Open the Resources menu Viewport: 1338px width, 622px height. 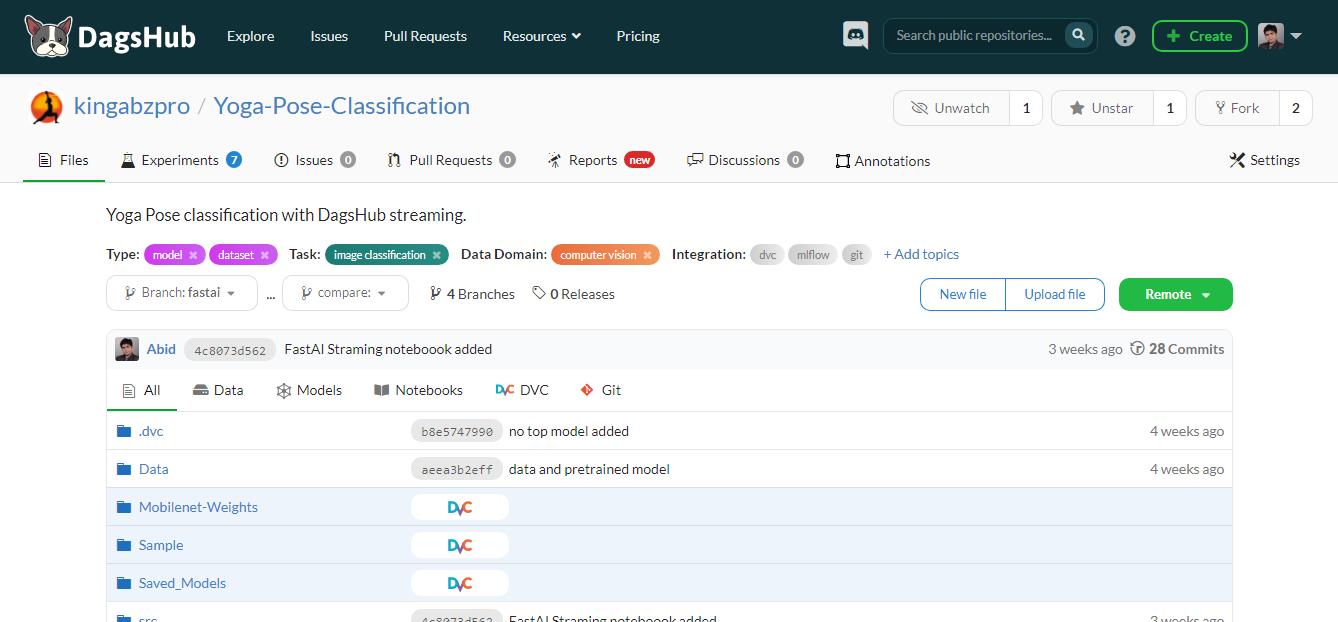(541, 36)
